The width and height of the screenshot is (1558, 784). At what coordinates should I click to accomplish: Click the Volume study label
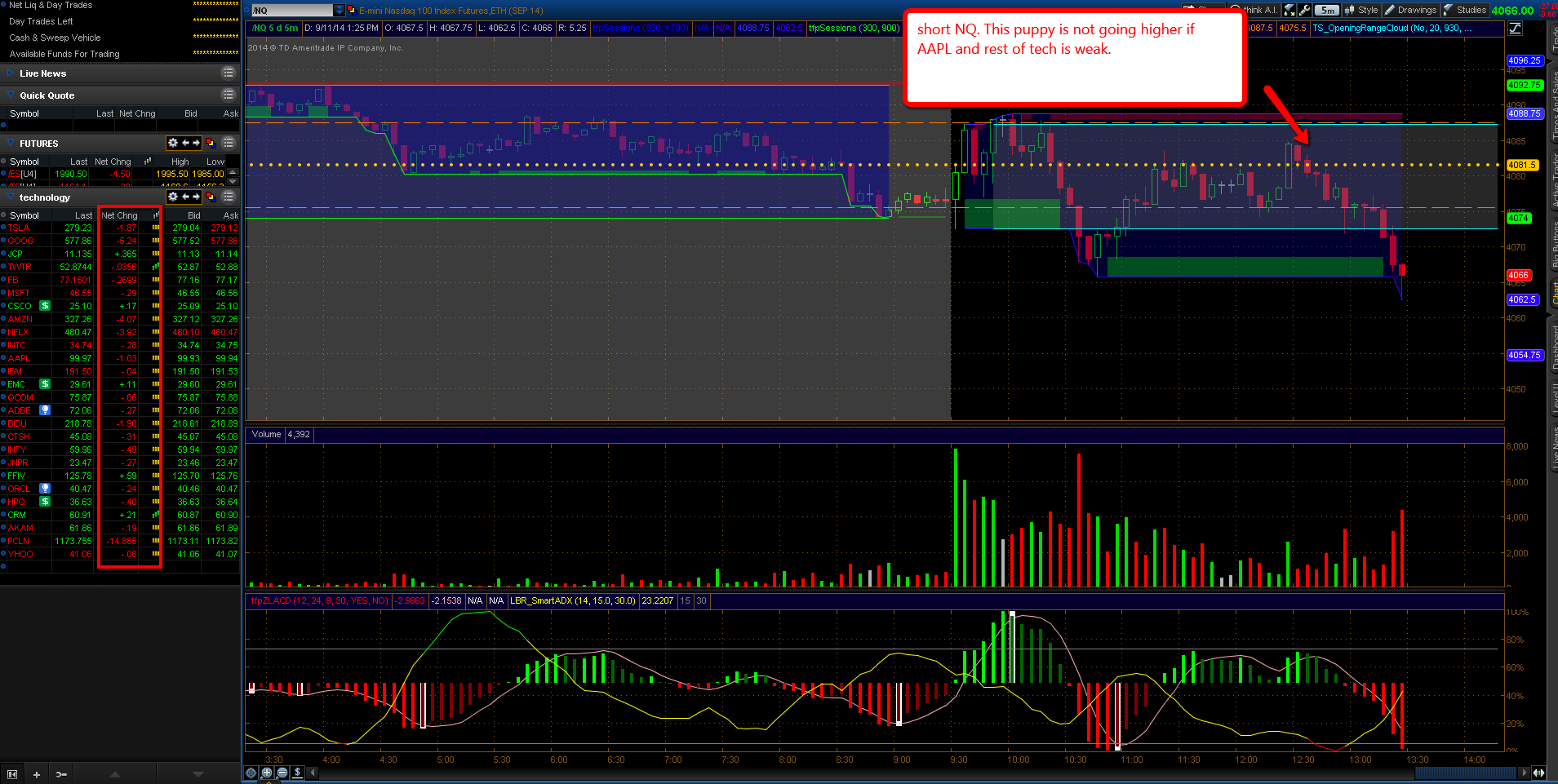(x=266, y=434)
